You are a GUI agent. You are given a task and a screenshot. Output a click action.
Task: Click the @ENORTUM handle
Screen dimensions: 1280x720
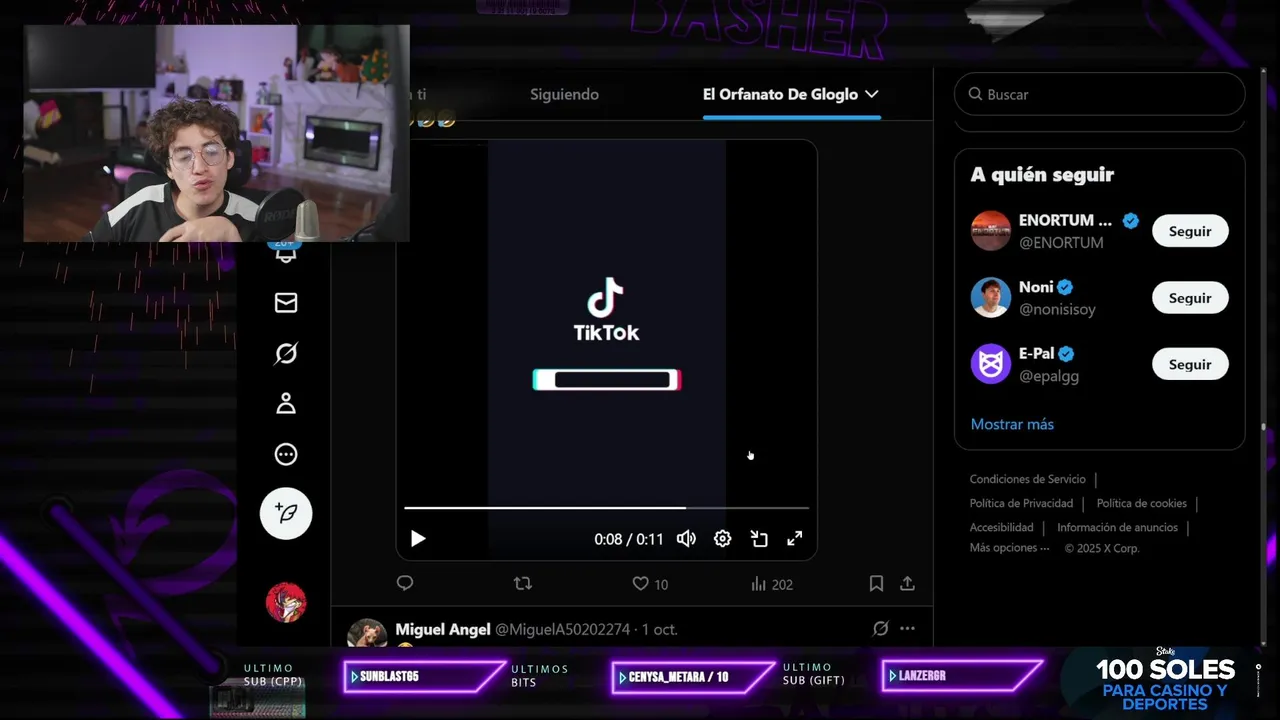tap(1061, 243)
